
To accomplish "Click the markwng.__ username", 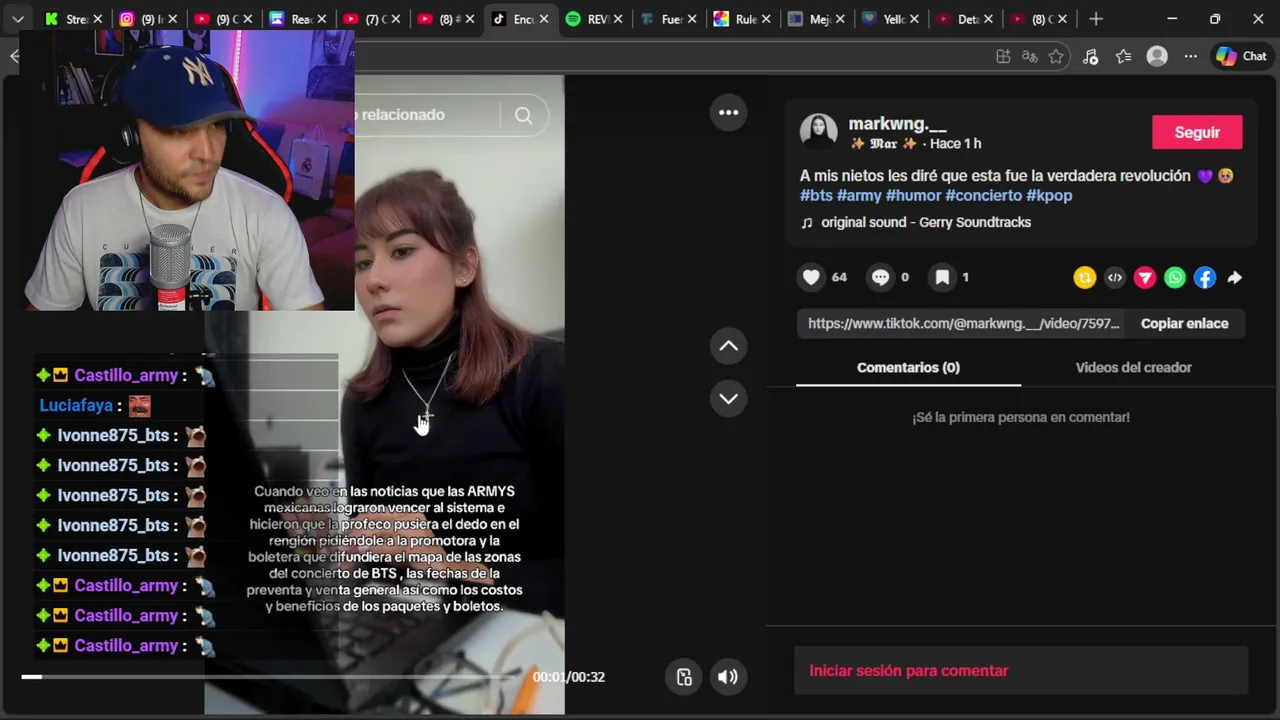I will tap(897, 124).
